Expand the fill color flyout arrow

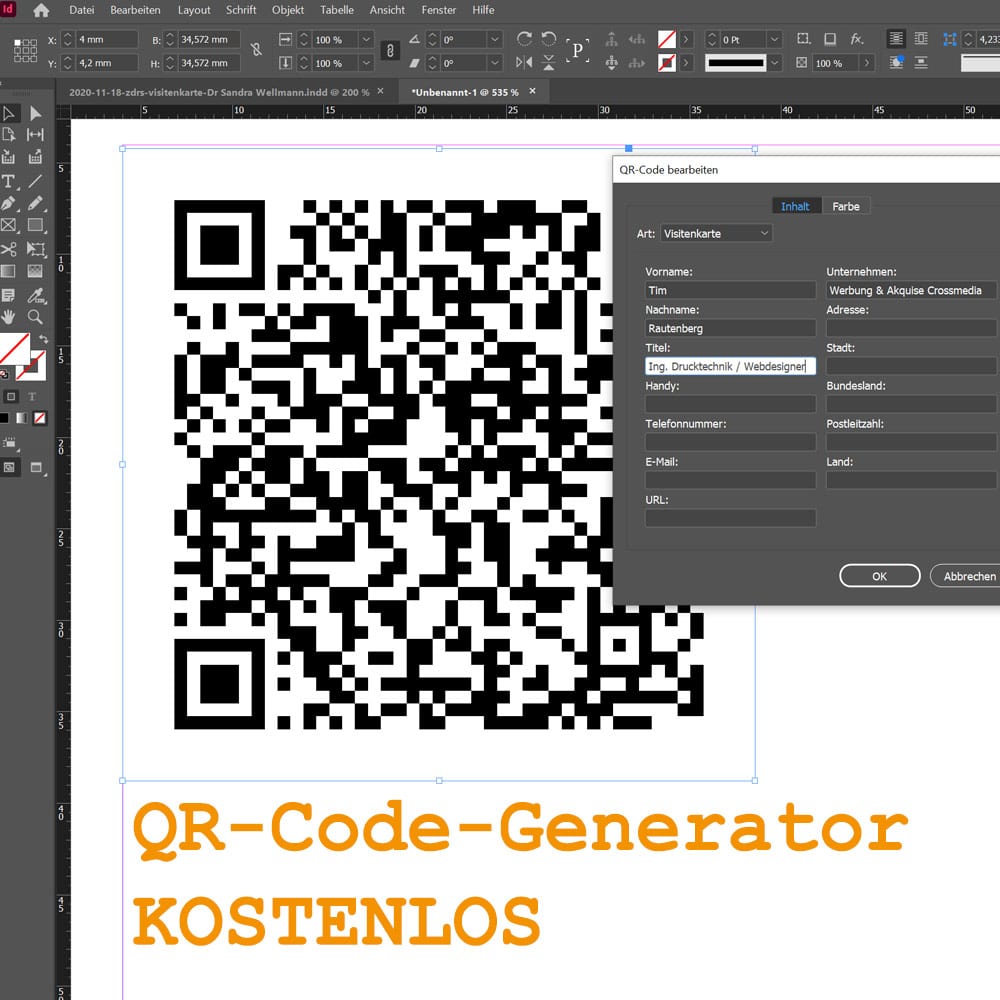coord(686,40)
